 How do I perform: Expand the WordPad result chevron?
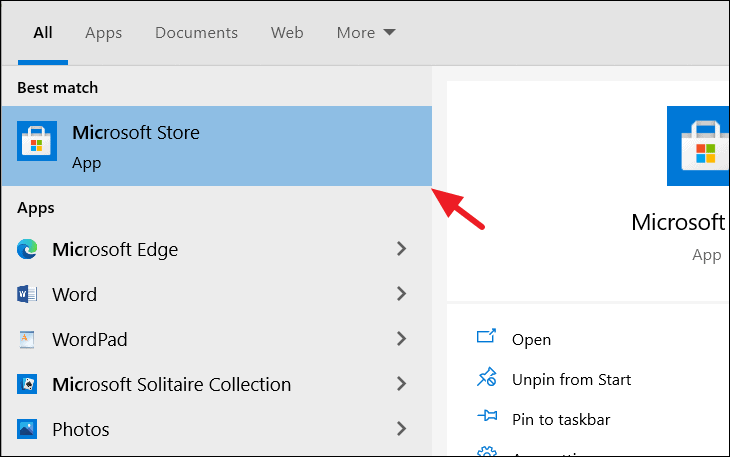pyautogui.click(x=401, y=339)
